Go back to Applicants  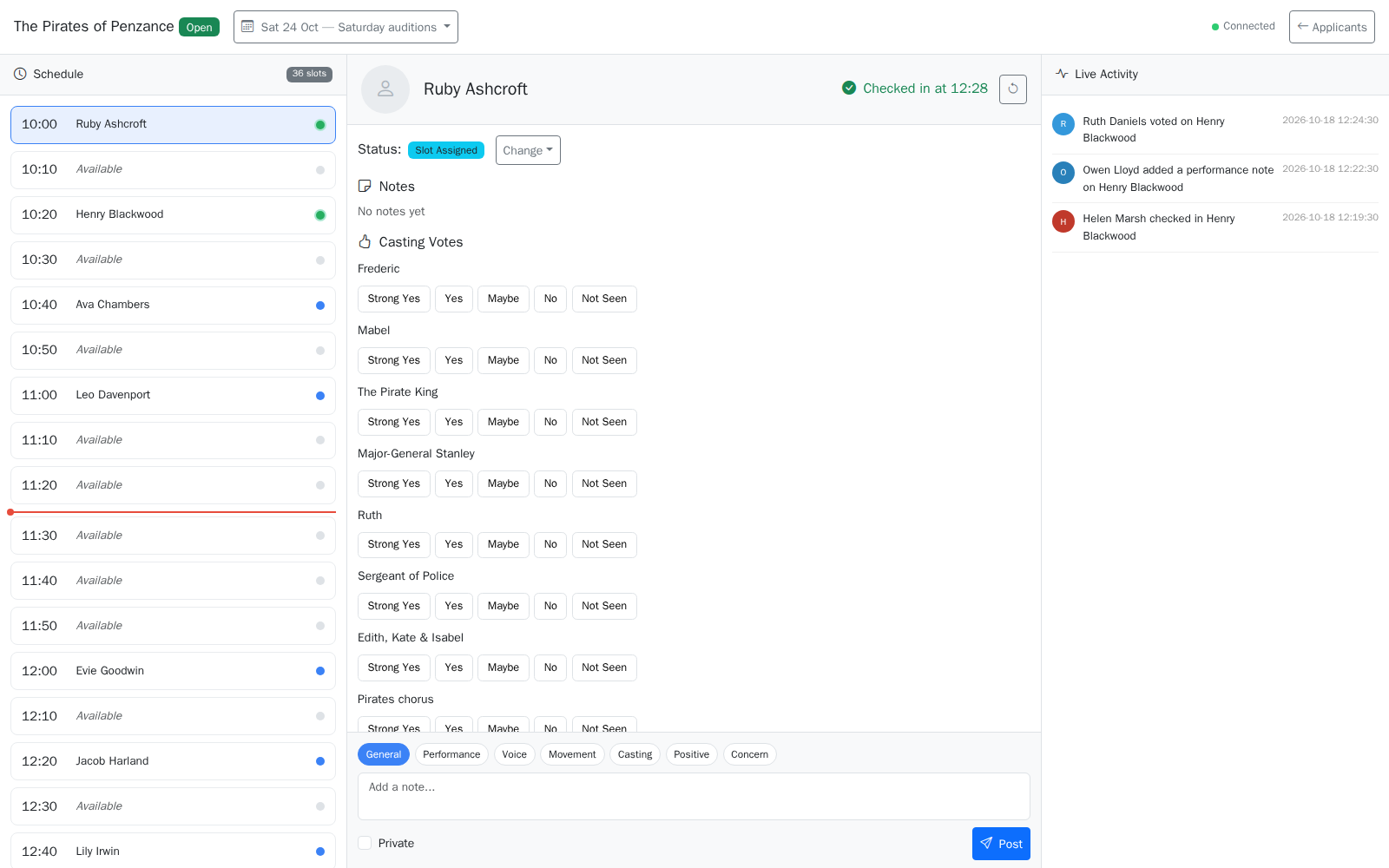[x=1332, y=27]
